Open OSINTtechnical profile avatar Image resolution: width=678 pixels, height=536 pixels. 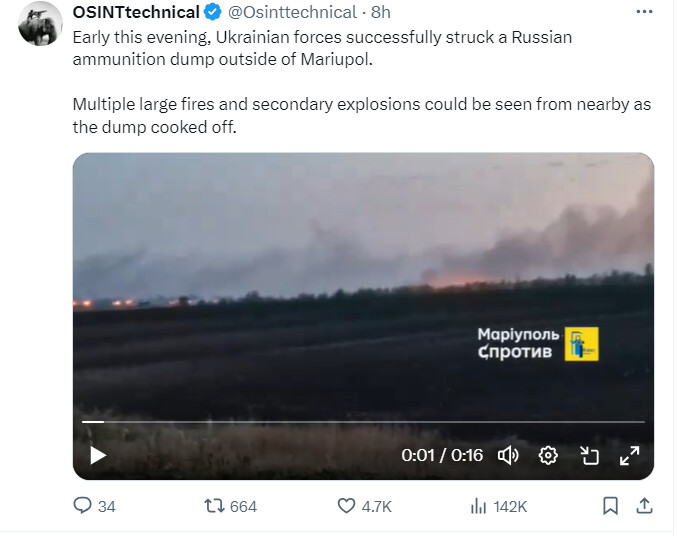40,24
